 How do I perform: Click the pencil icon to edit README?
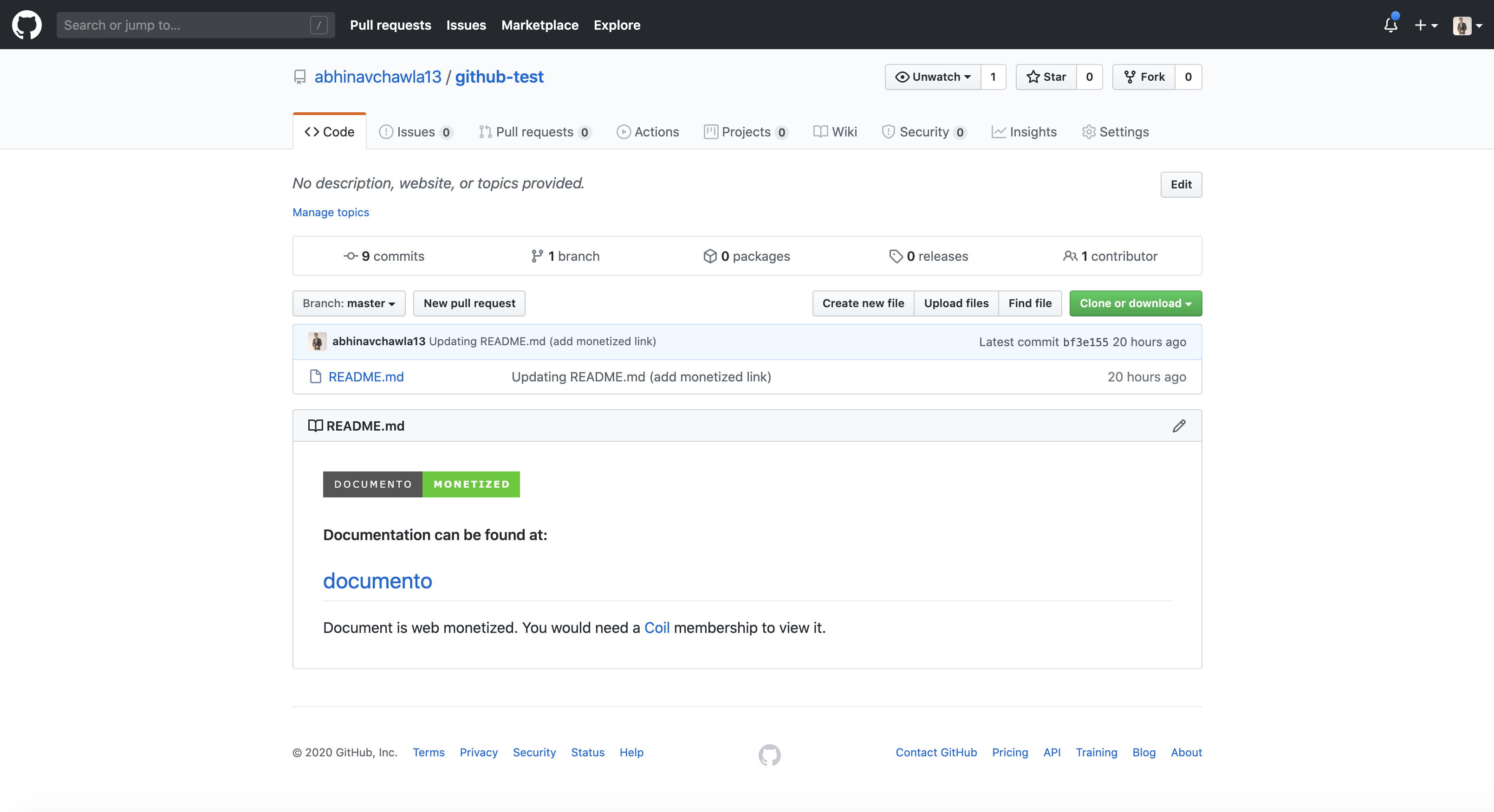pos(1178,426)
